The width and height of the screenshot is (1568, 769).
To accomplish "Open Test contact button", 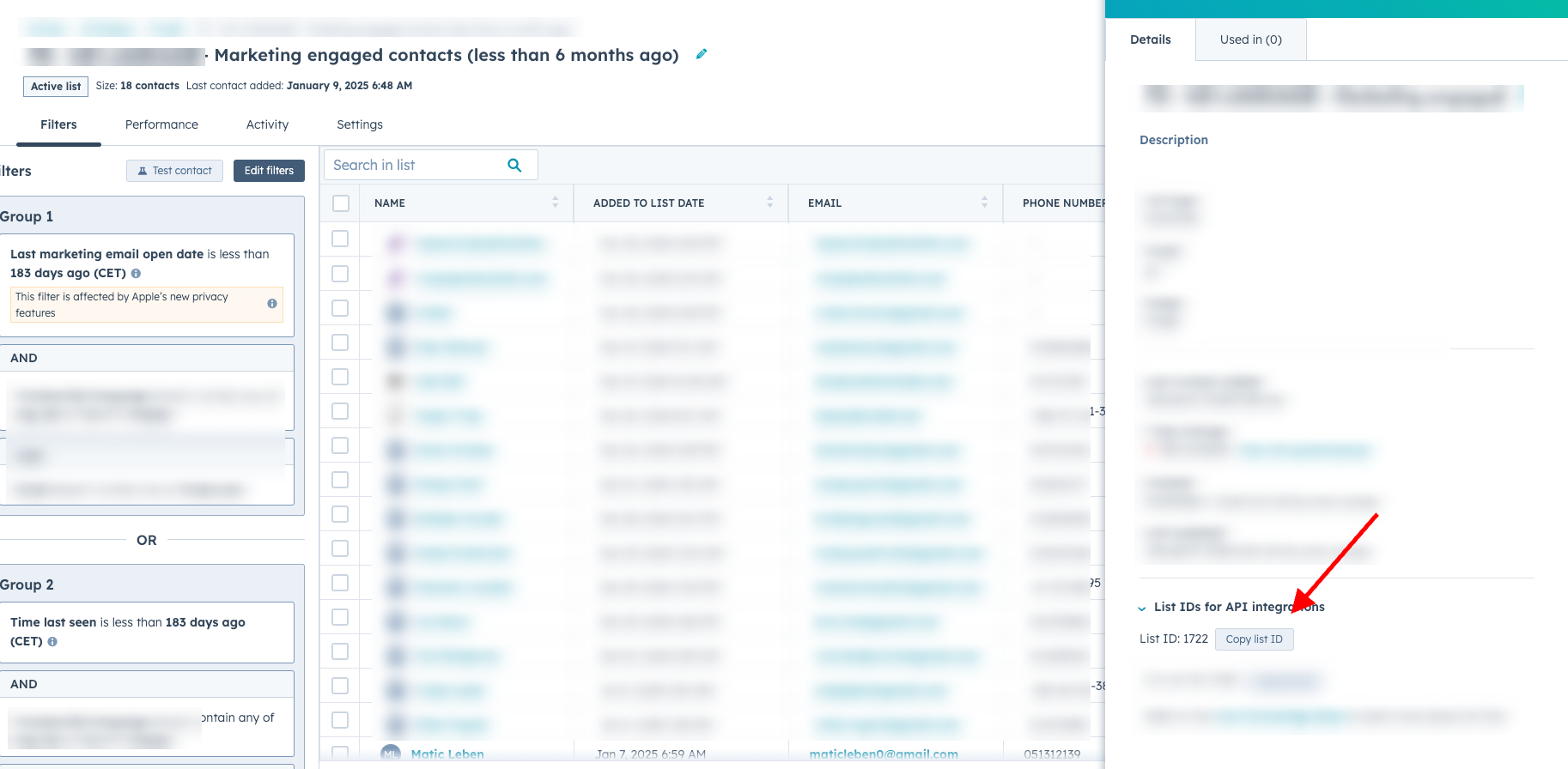I will [x=174, y=171].
